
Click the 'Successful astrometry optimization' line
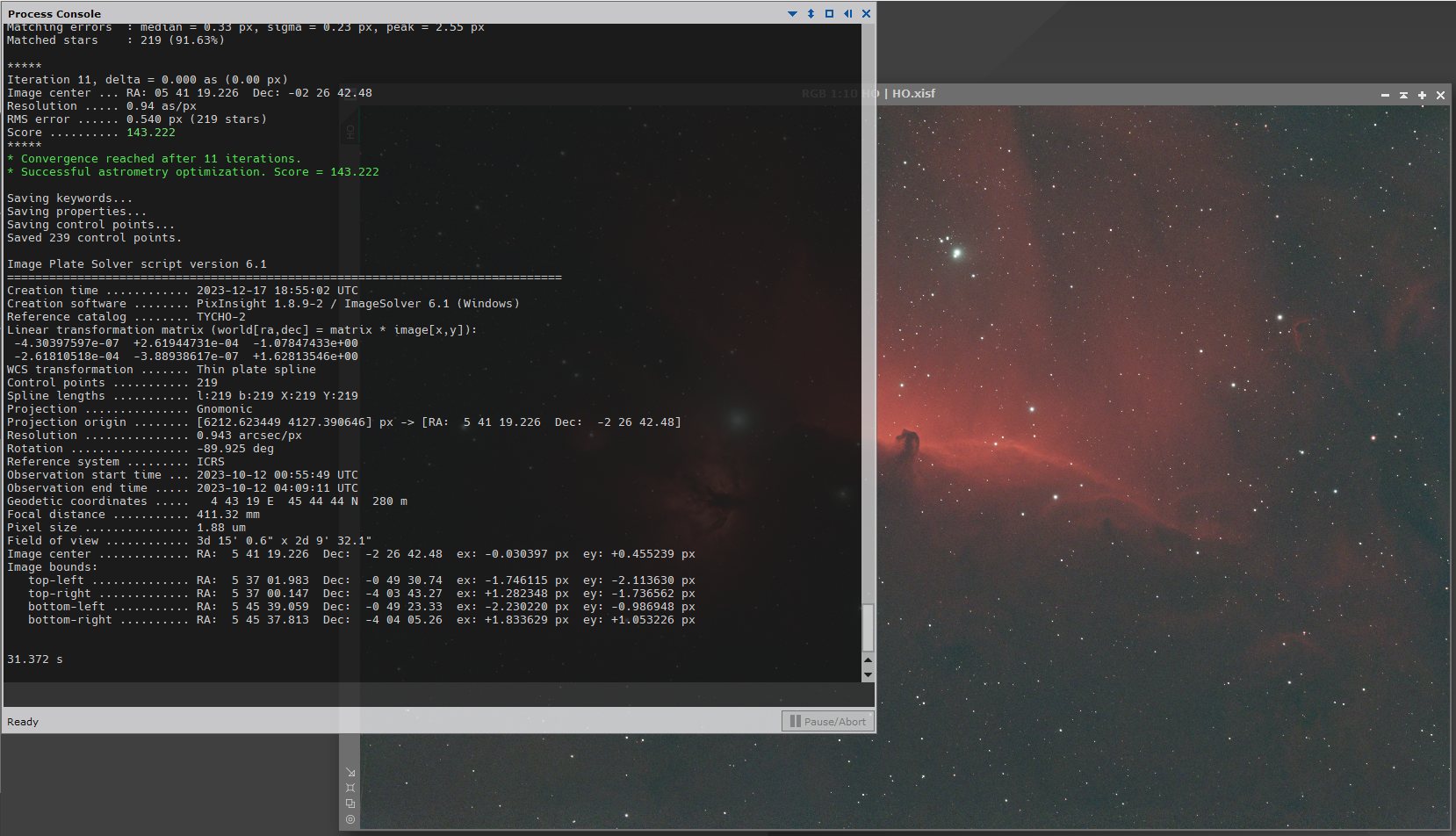click(x=193, y=172)
